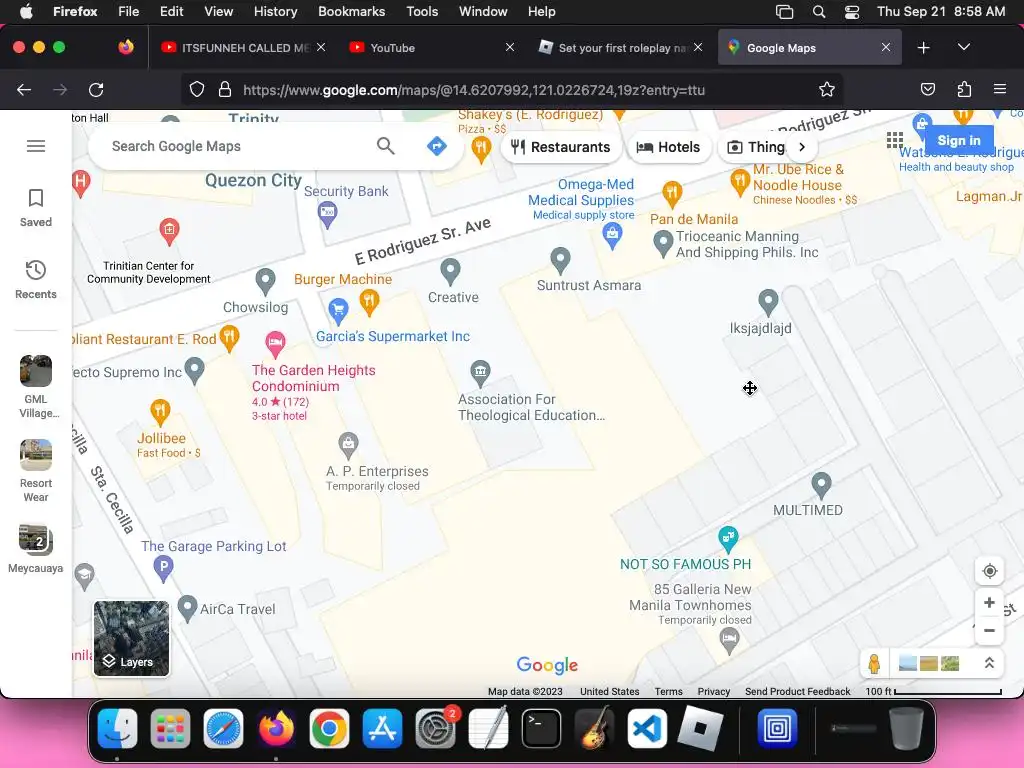Image resolution: width=1024 pixels, height=768 pixels.
Task: Open the Google apps grid
Action: [895, 140]
